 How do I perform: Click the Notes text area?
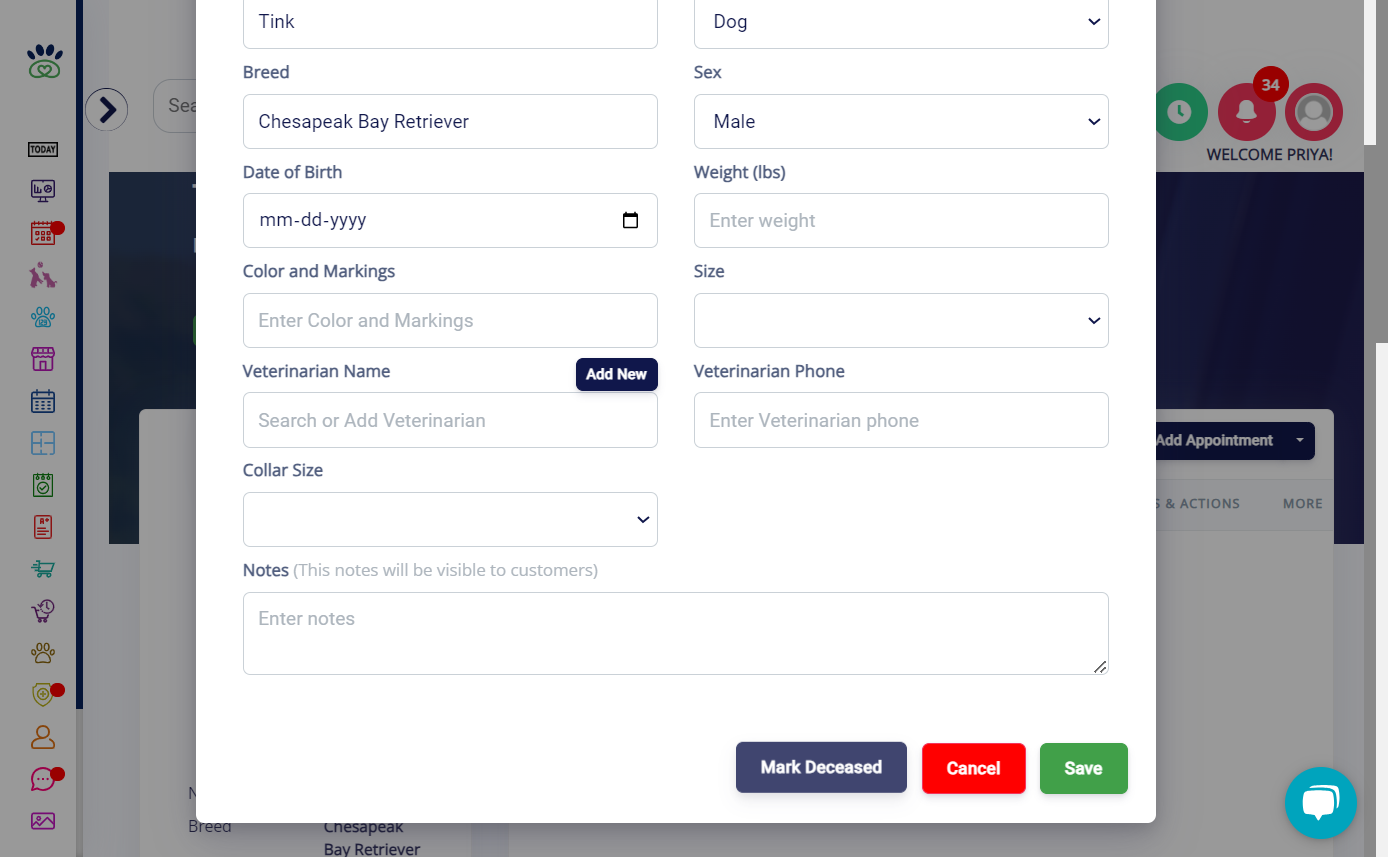[675, 633]
